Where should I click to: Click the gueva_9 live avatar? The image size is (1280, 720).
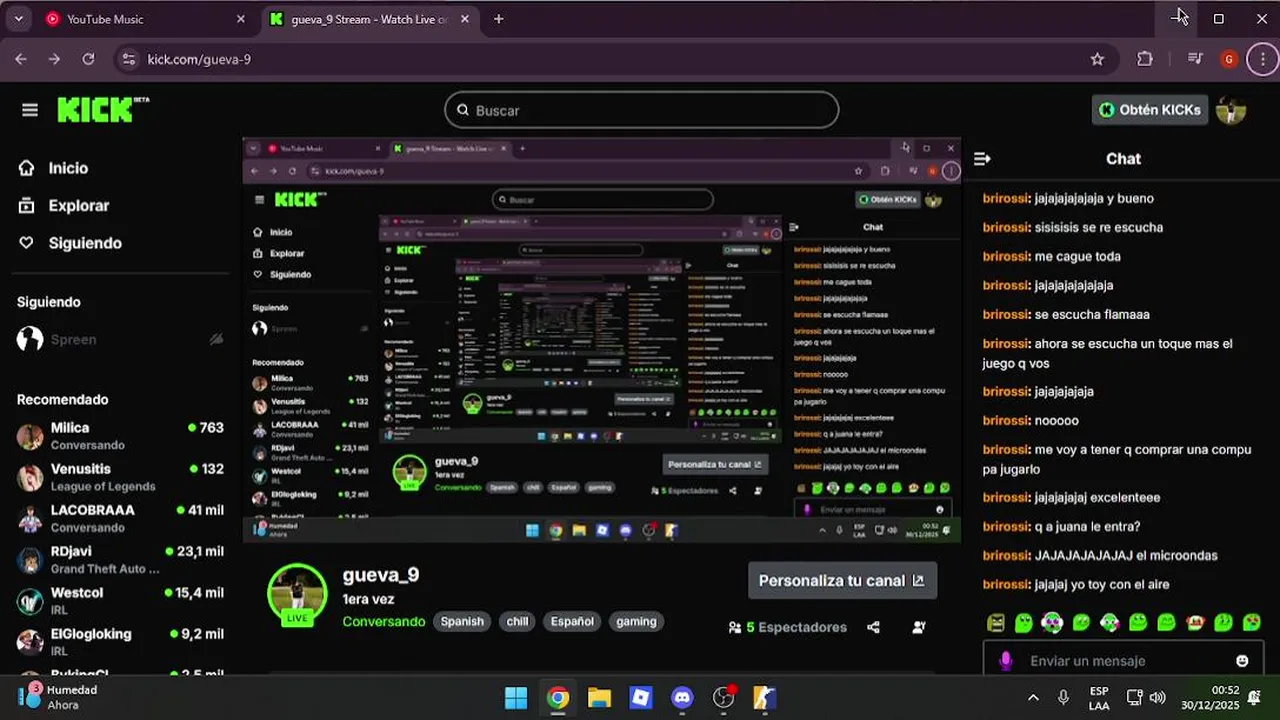click(297, 594)
